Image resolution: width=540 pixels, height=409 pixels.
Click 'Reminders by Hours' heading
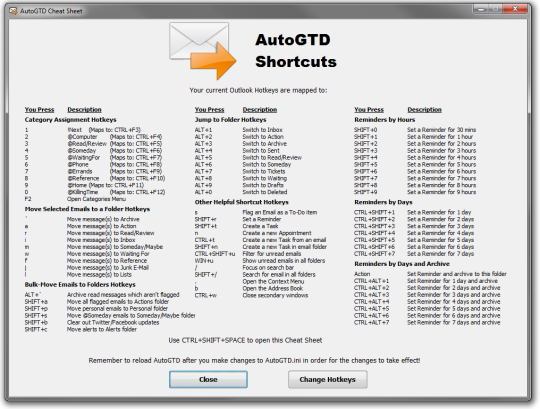click(385, 120)
